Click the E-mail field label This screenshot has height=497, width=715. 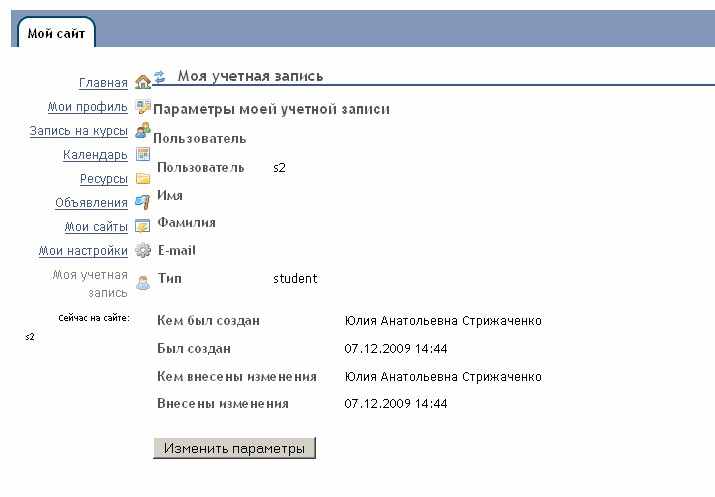[x=176, y=250]
